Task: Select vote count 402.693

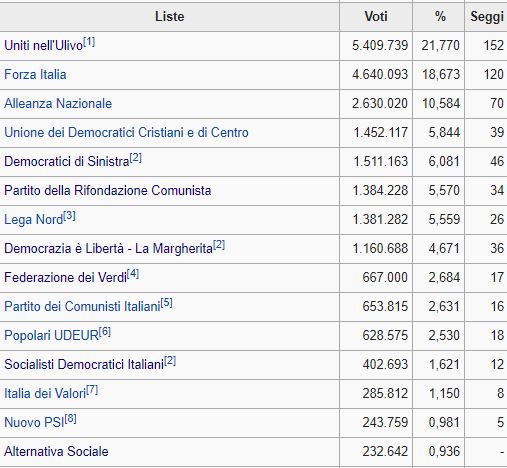Action: pyautogui.click(x=385, y=365)
